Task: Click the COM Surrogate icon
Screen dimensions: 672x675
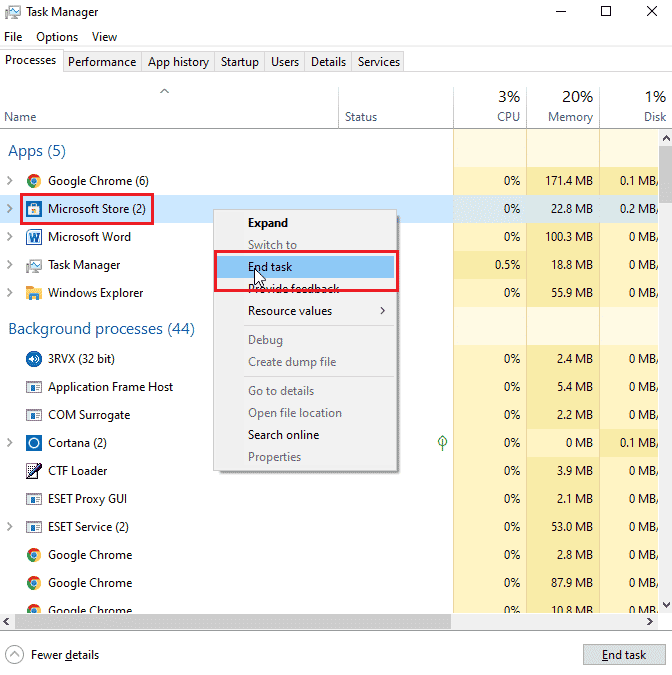Action: (34, 415)
